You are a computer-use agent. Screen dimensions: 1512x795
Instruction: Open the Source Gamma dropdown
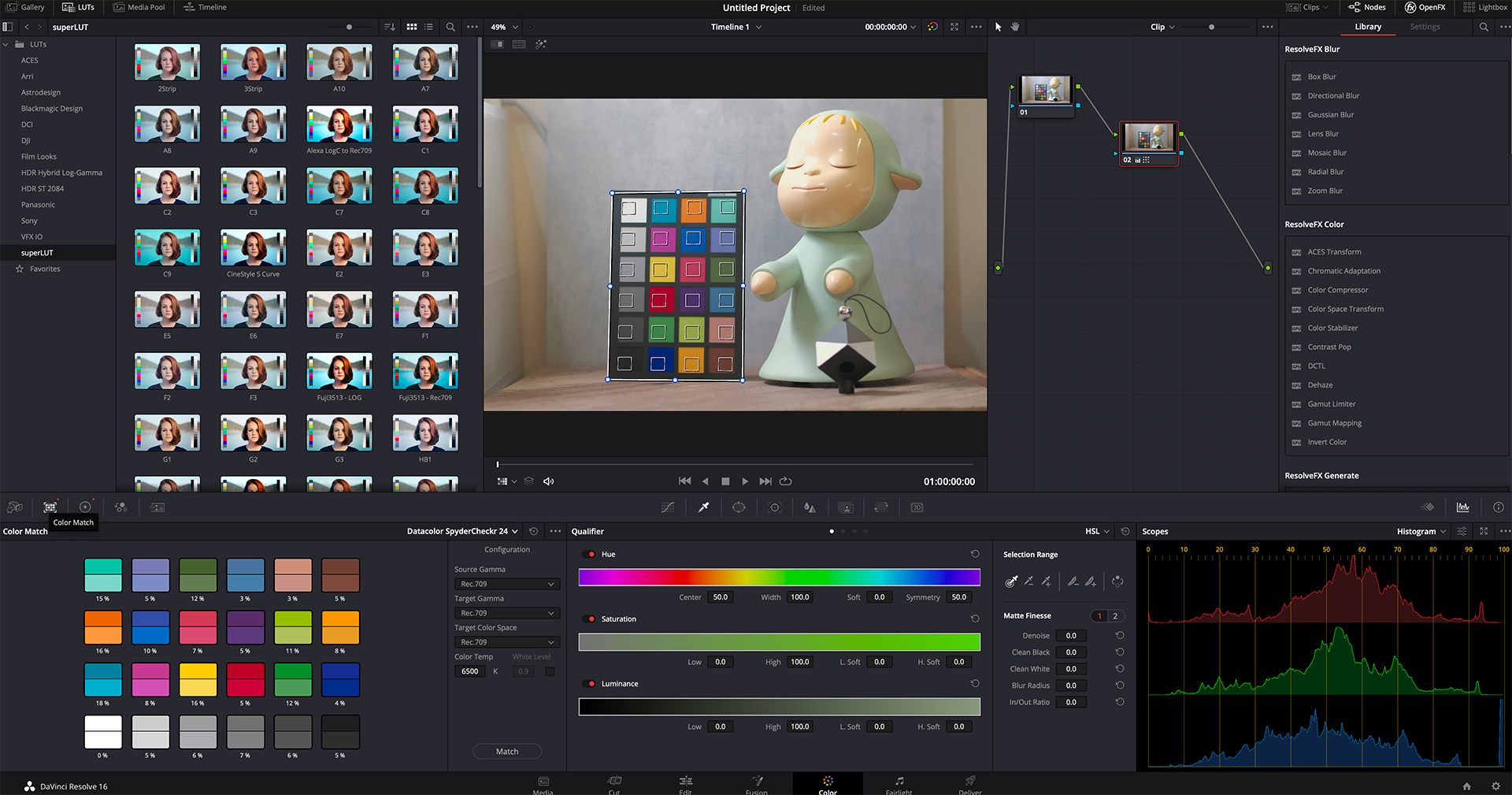(507, 584)
